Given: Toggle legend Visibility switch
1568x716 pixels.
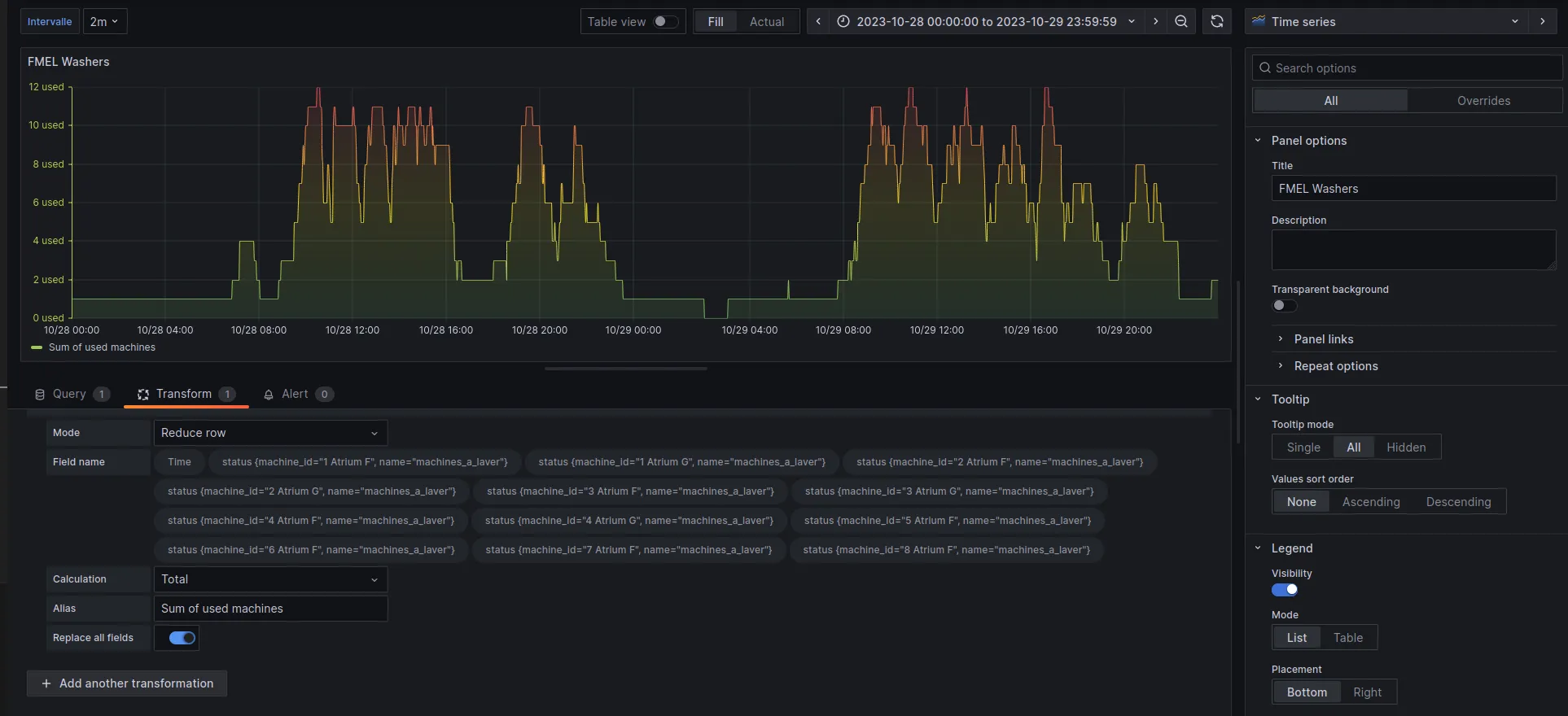Looking at the screenshot, I should (1285, 590).
